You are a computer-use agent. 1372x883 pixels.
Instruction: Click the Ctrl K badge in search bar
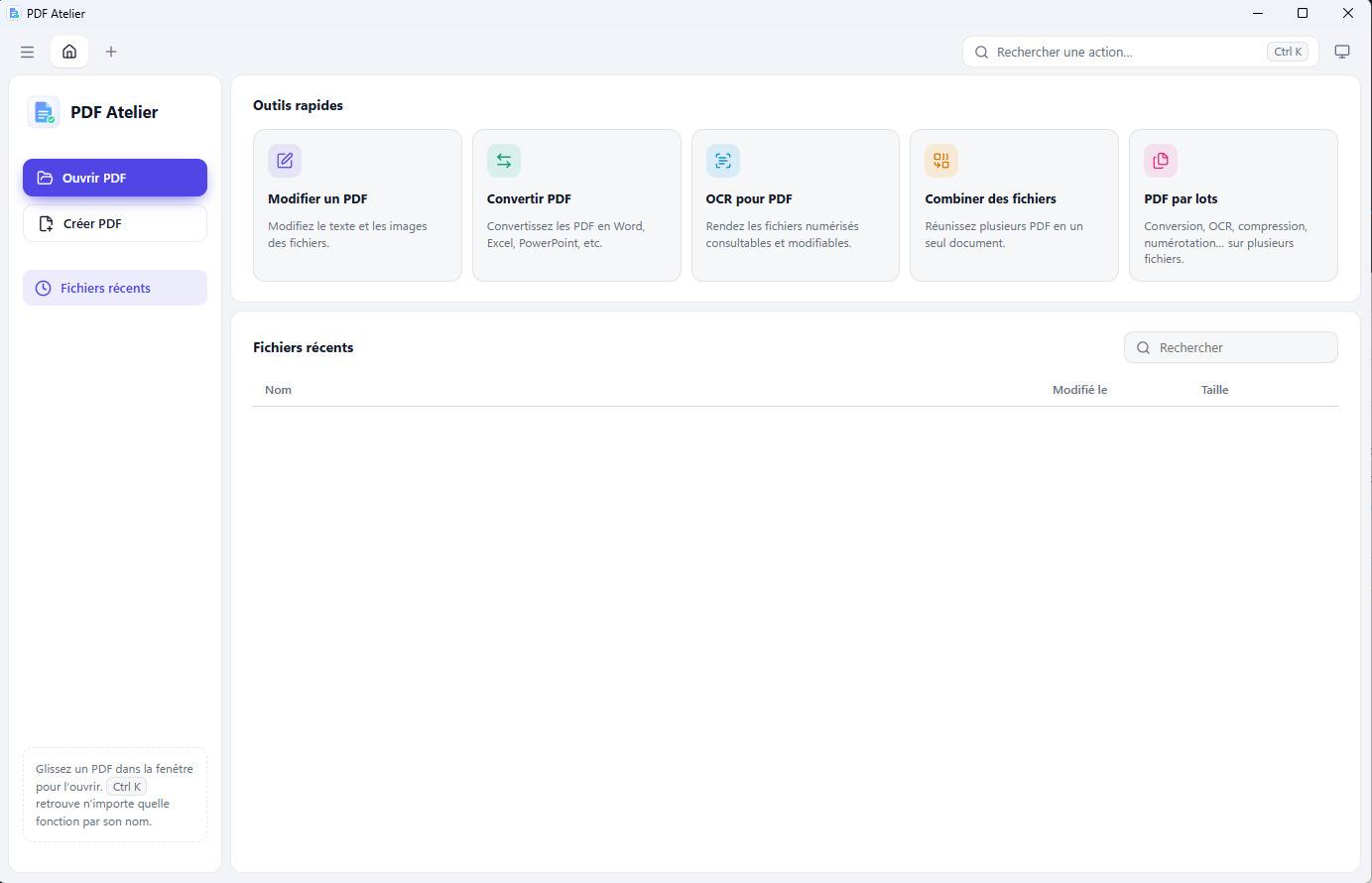(x=1288, y=52)
